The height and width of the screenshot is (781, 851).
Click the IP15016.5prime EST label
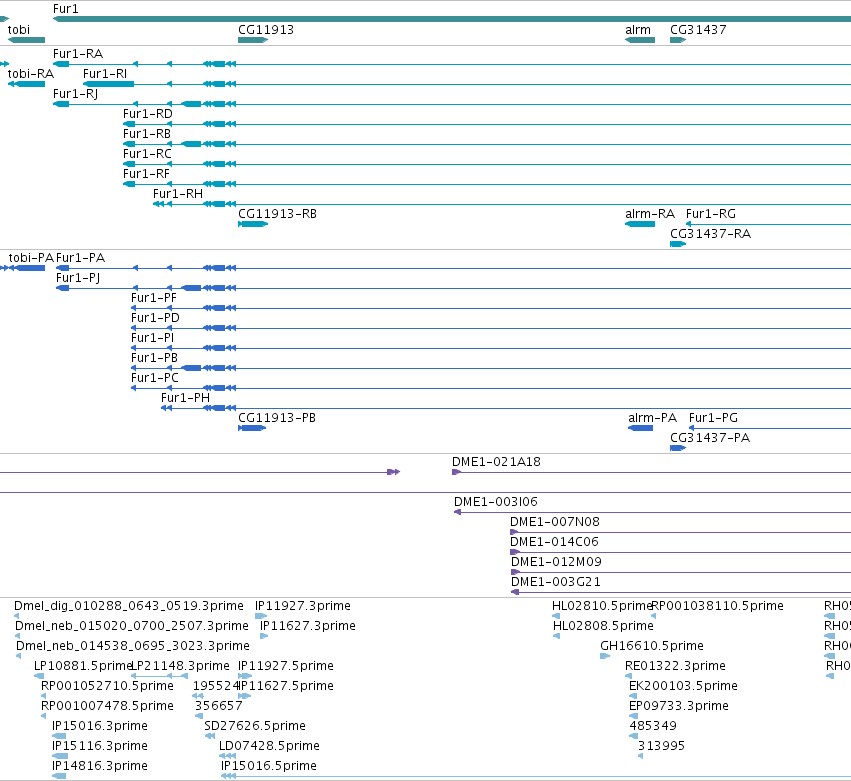pyautogui.click(x=269, y=767)
